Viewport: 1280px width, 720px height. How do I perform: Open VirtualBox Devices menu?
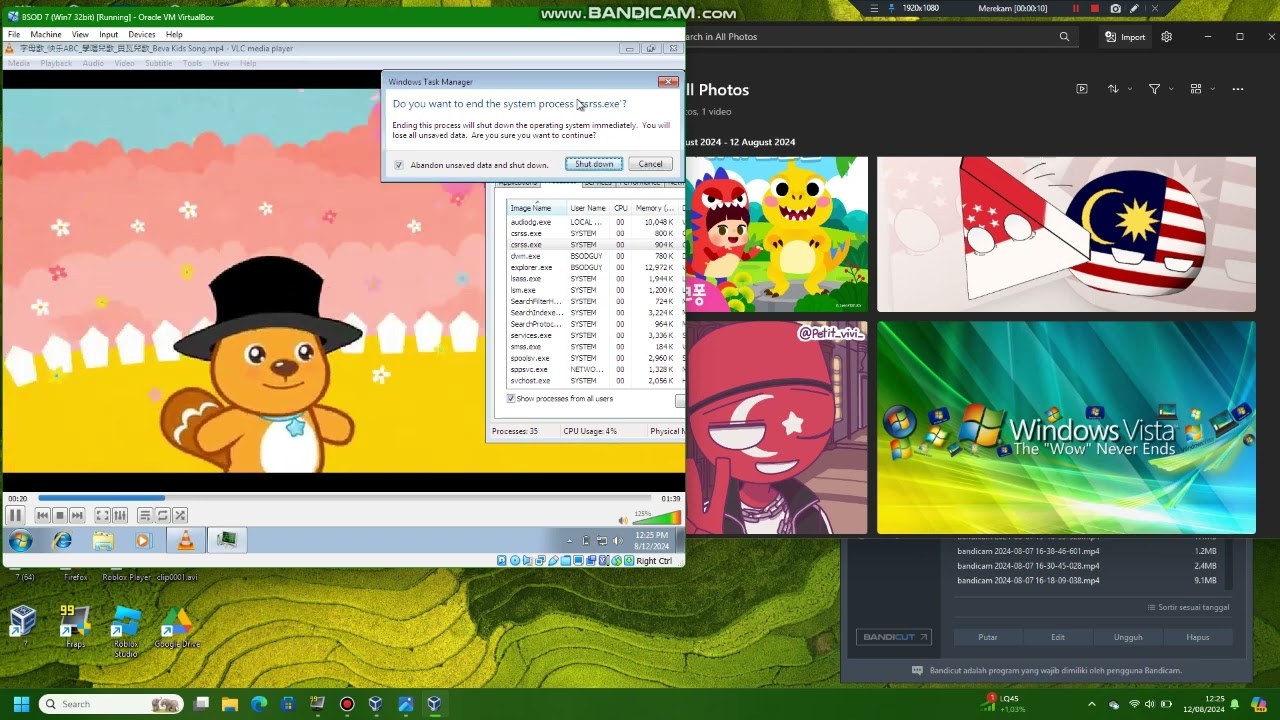pos(142,34)
